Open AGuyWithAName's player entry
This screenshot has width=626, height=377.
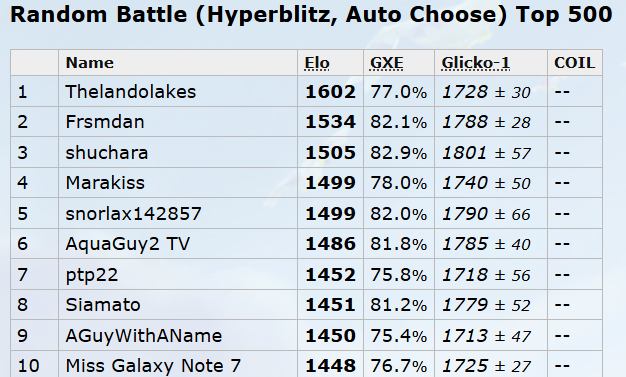pos(144,335)
